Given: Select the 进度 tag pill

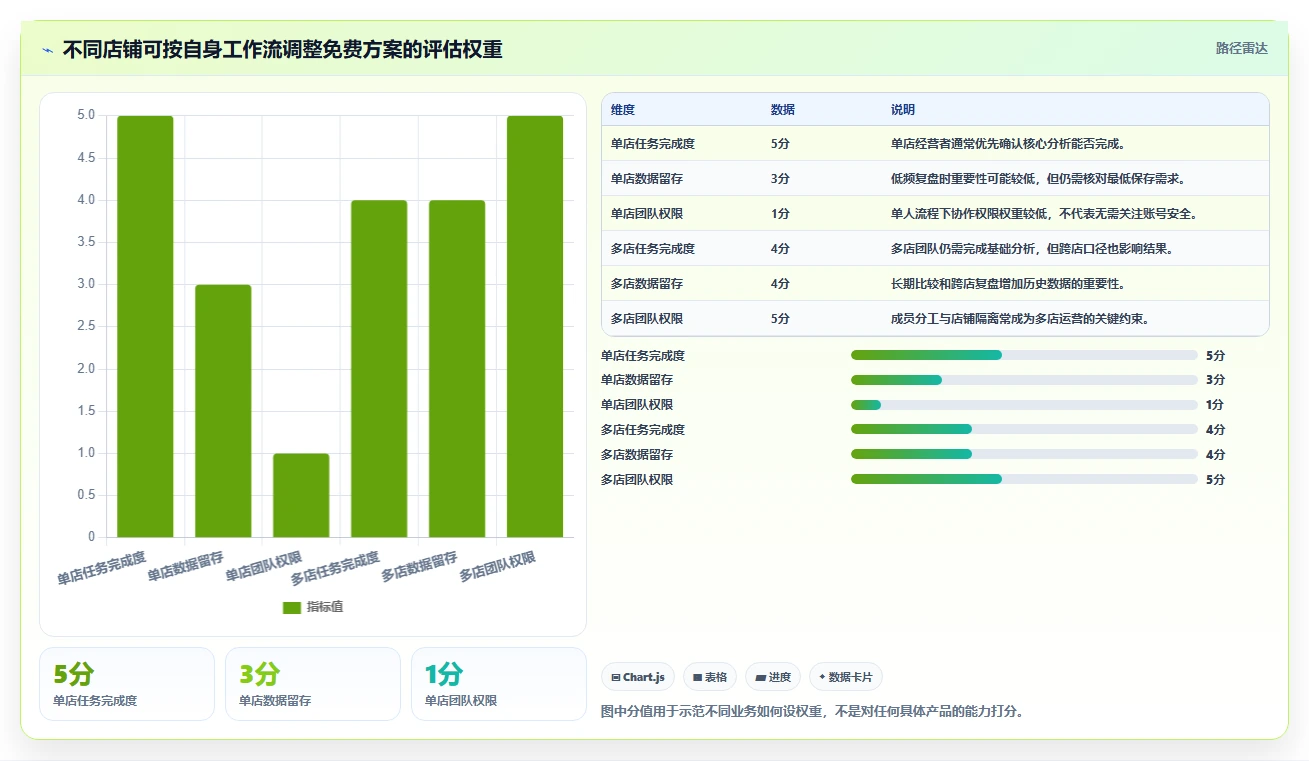Looking at the screenshot, I should coord(773,677).
